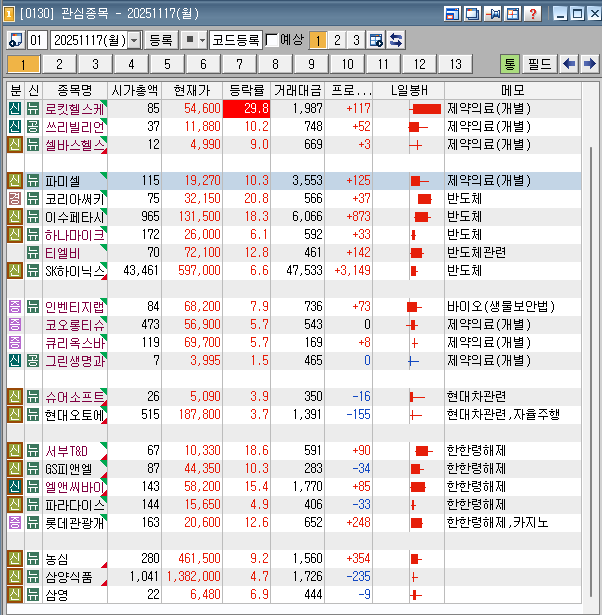Switch to group tab 13
The image size is (602, 615).
(x=456, y=64)
